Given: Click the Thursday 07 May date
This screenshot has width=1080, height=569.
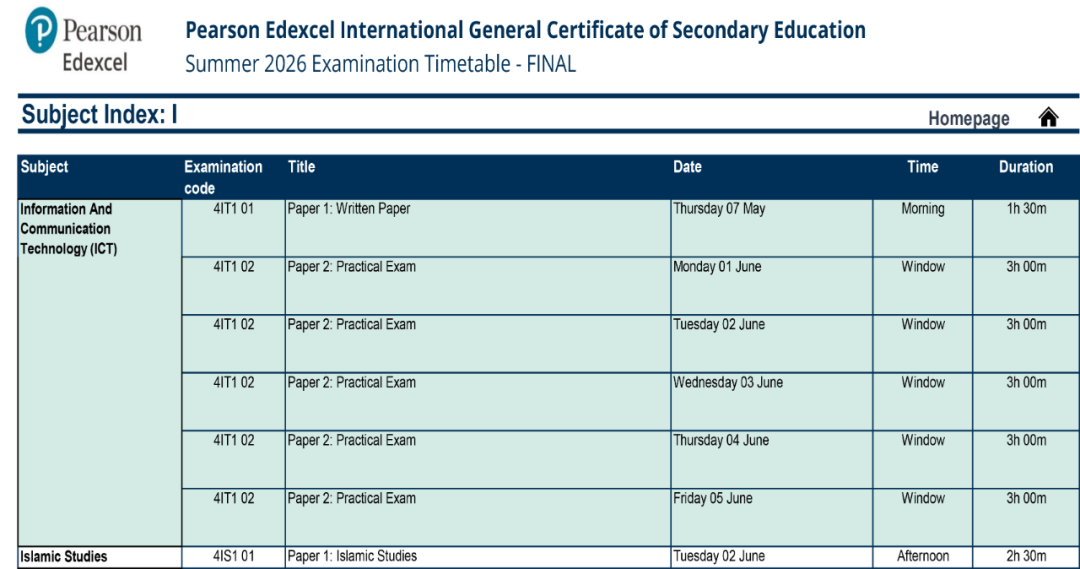Looking at the screenshot, I should click(719, 209).
